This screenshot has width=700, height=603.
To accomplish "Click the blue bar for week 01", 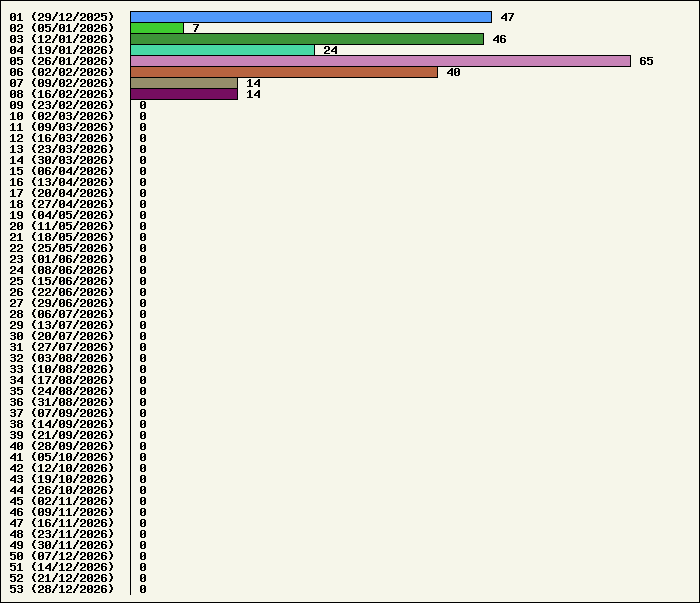I will [x=310, y=17].
